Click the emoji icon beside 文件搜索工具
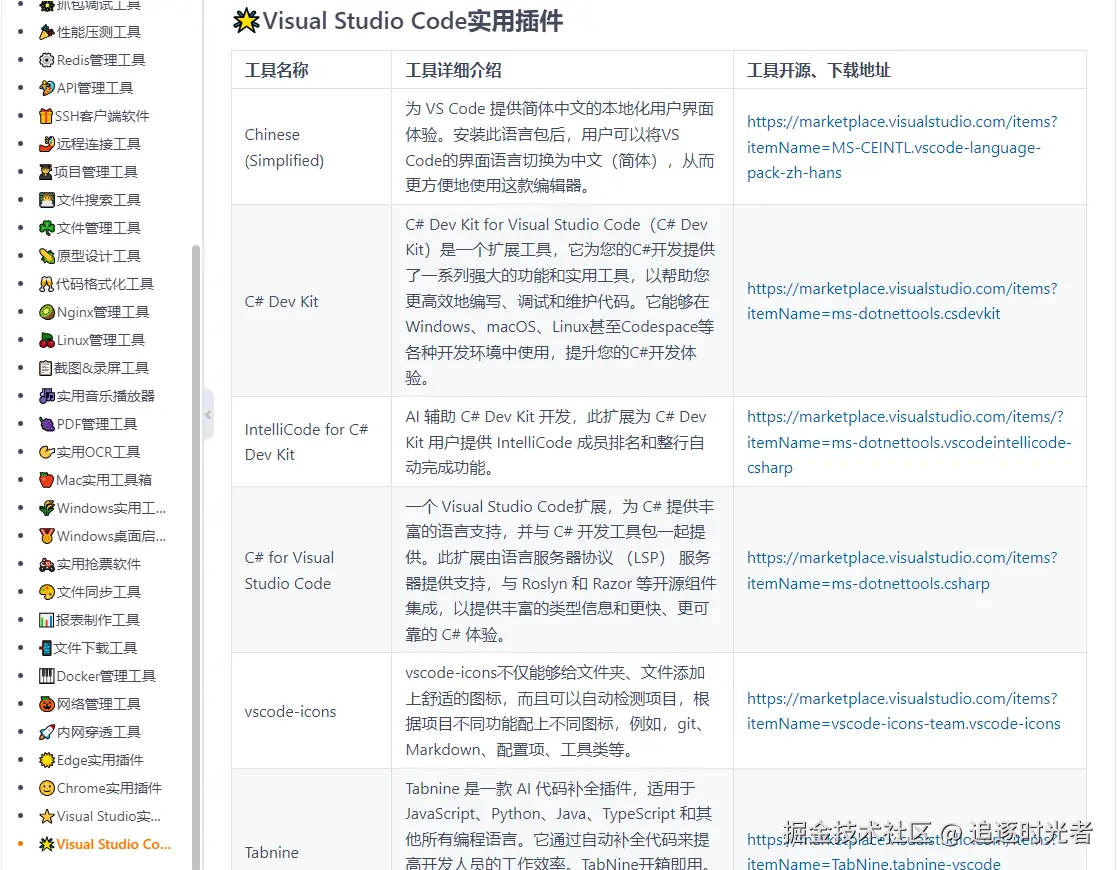Screen dimensions: 1117x870 [46, 200]
